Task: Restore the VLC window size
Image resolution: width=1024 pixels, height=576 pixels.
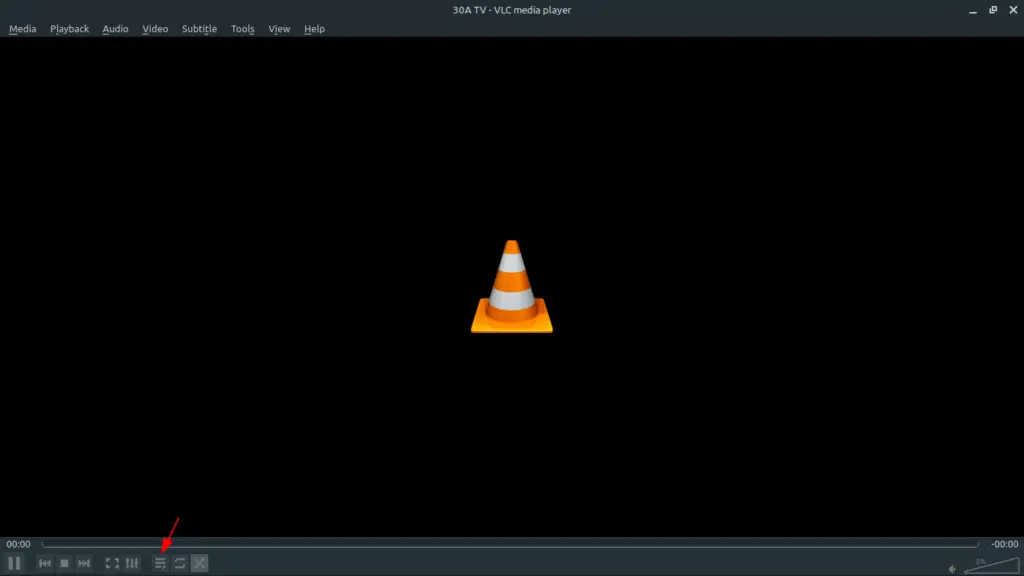Action: (993, 10)
